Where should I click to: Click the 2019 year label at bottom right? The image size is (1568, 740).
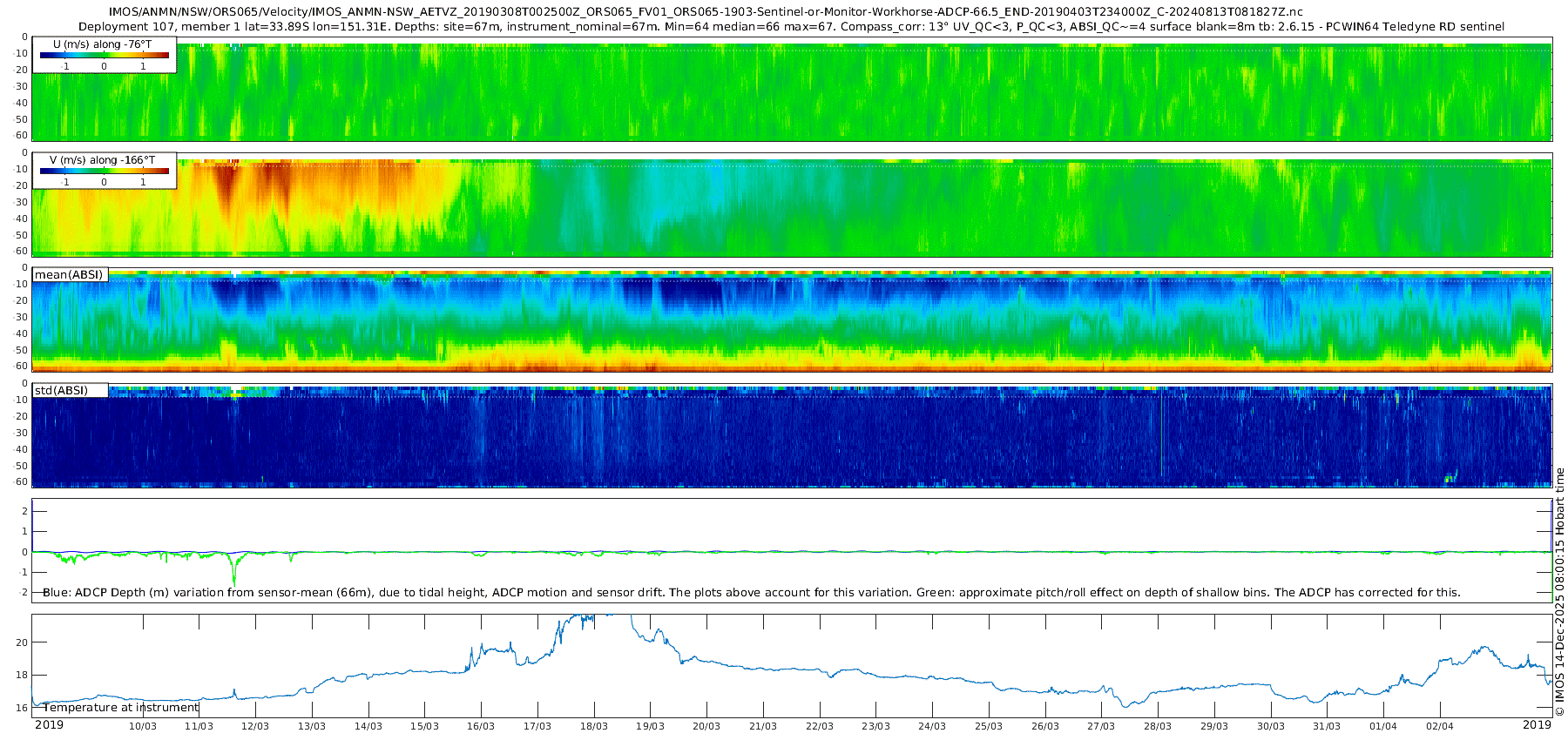coord(1537,725)
